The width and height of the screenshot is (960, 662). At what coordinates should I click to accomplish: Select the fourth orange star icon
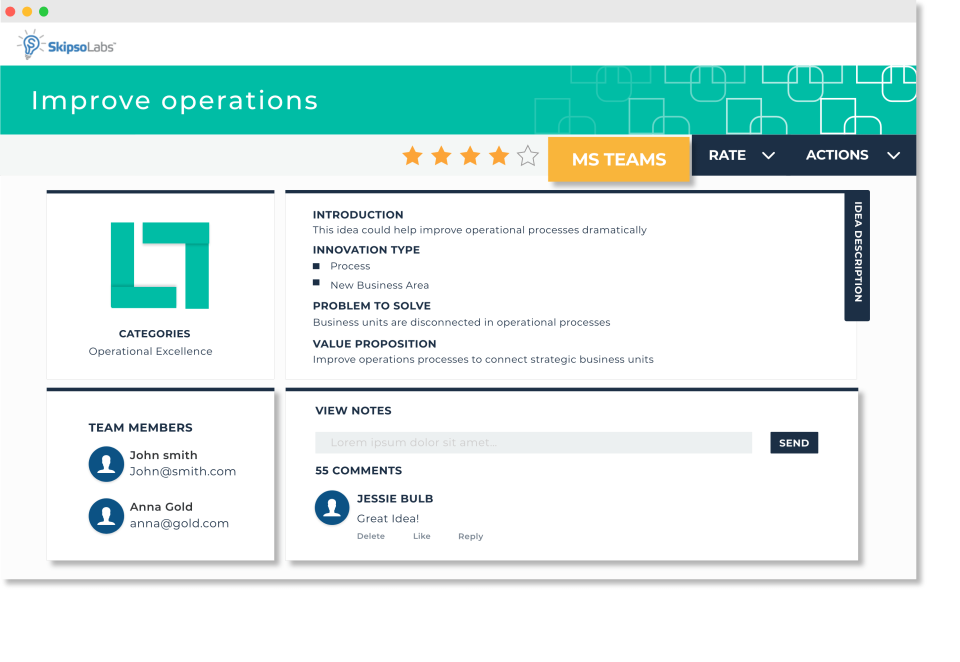pyautogui.click(x=498, y=155)
